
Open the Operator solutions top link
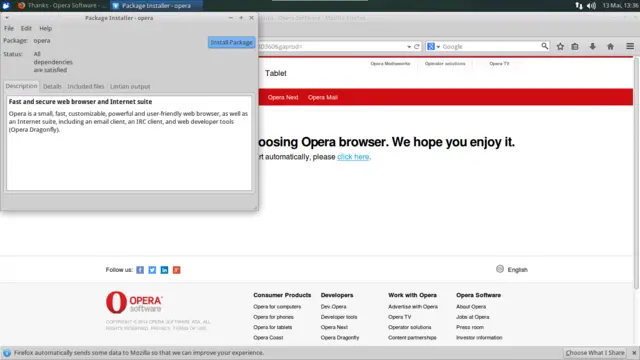pos(445,64)
